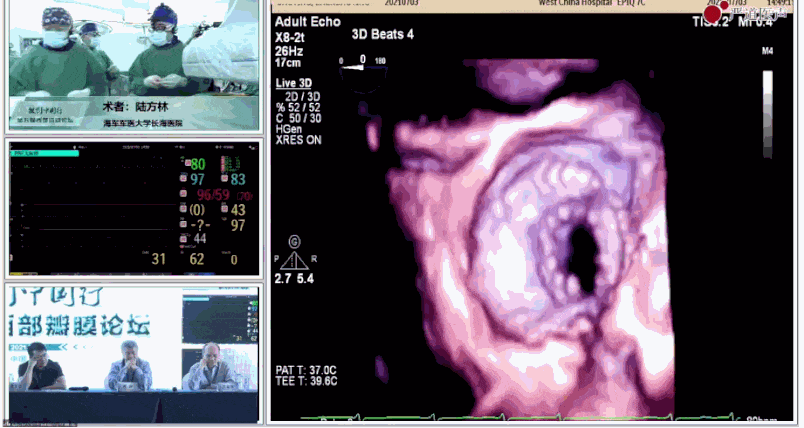
Task: Click the cyan alert banner on patient monitor
Action: coord(44,153)
